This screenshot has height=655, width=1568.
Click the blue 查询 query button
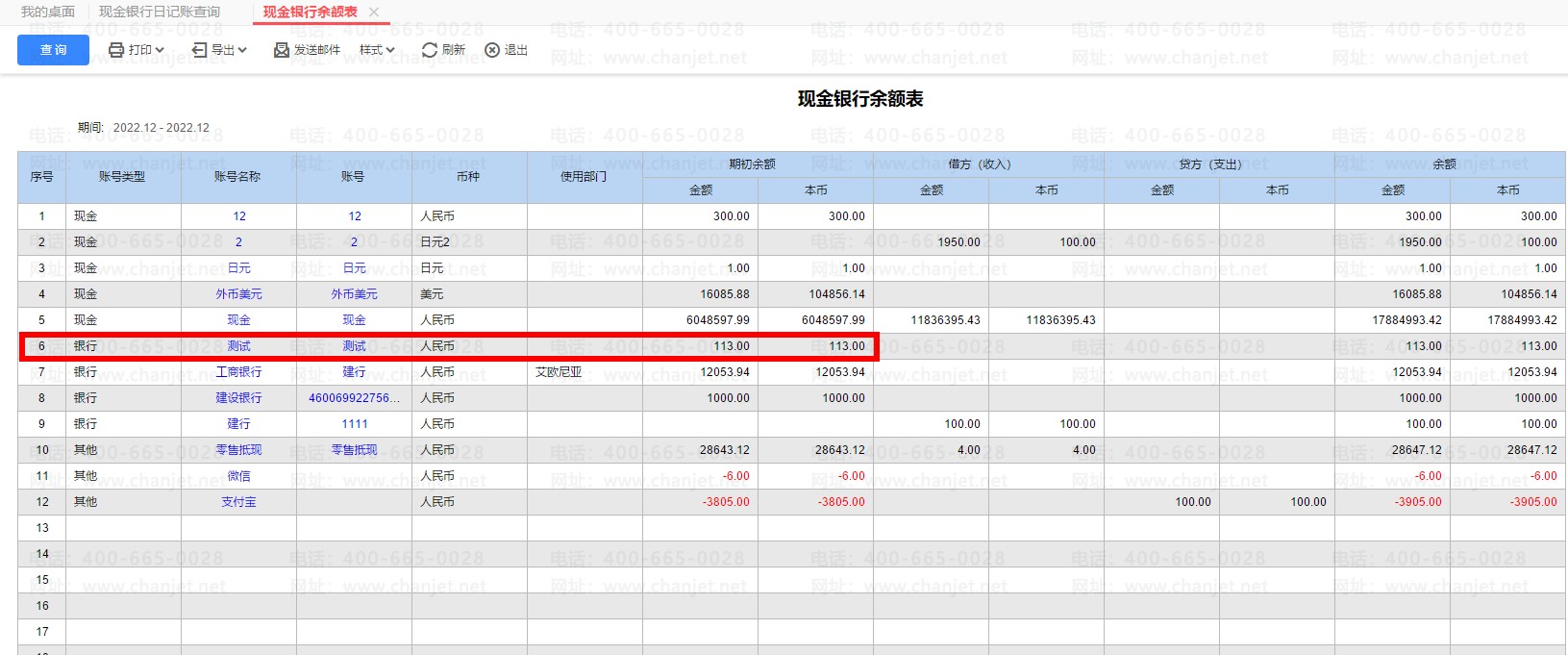[53, 50]
